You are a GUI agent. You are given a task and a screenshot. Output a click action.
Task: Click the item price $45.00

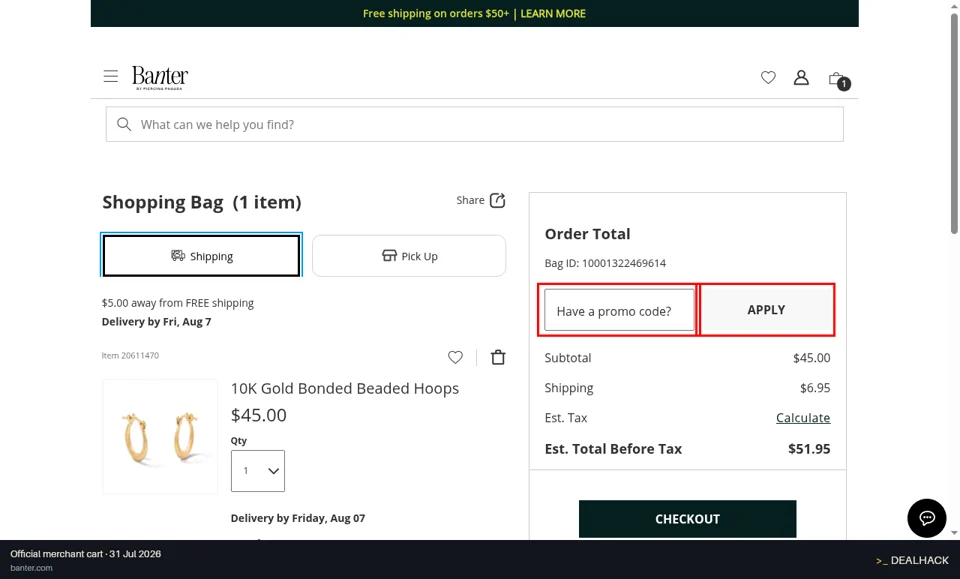pos(258,416)
